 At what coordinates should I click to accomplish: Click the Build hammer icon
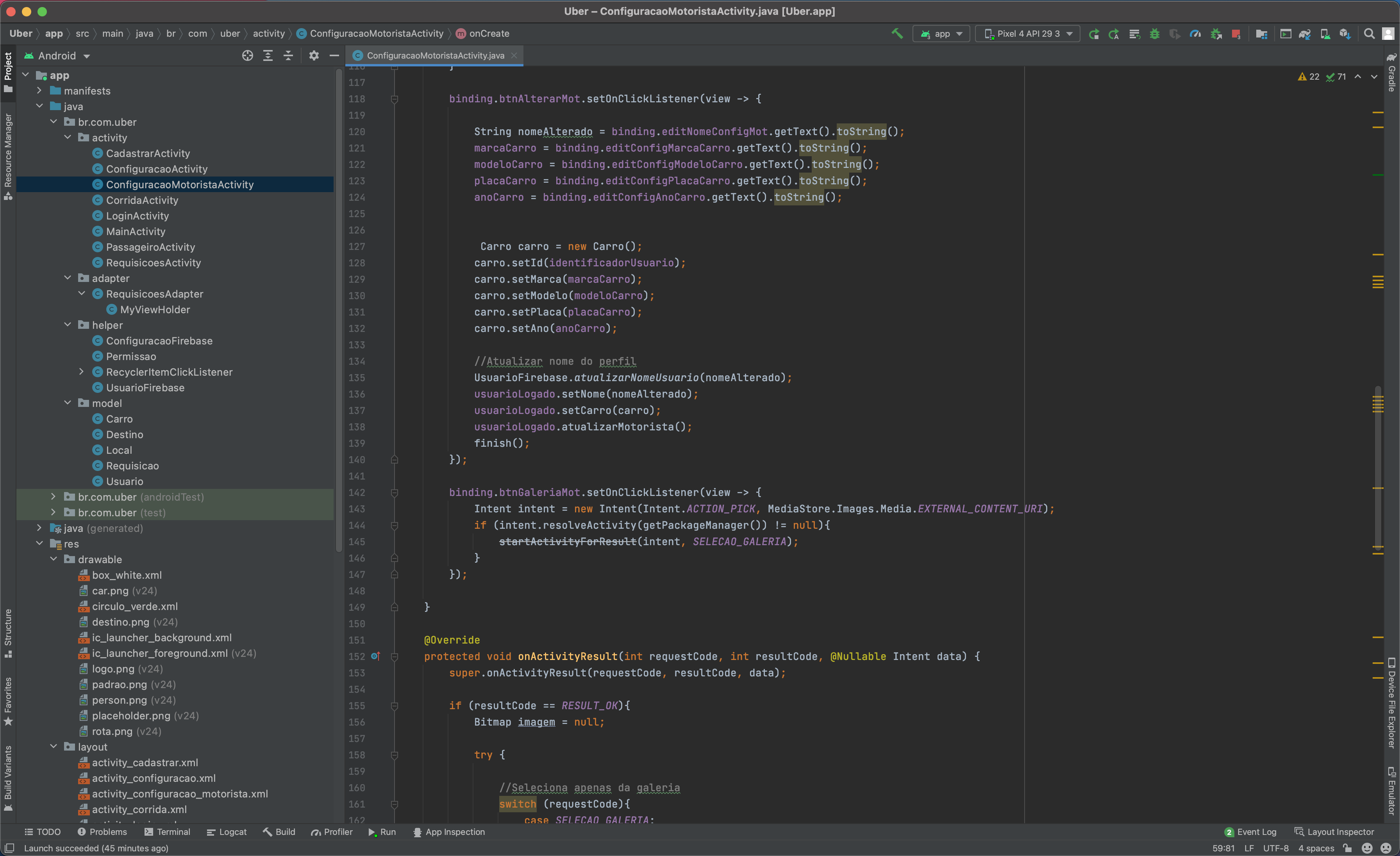click(897, 34)
